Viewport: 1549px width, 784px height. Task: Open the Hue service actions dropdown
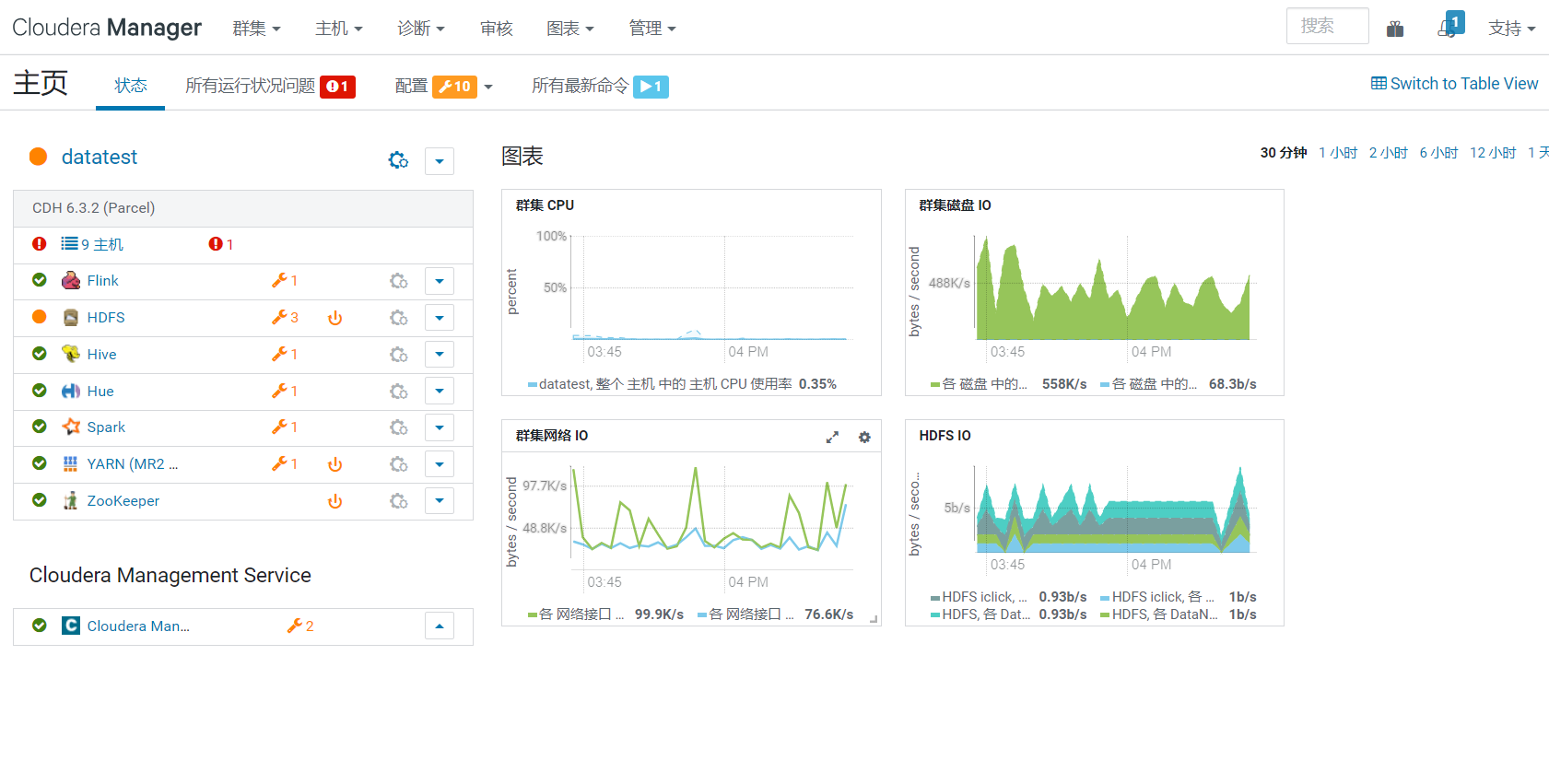pos(440,392)
